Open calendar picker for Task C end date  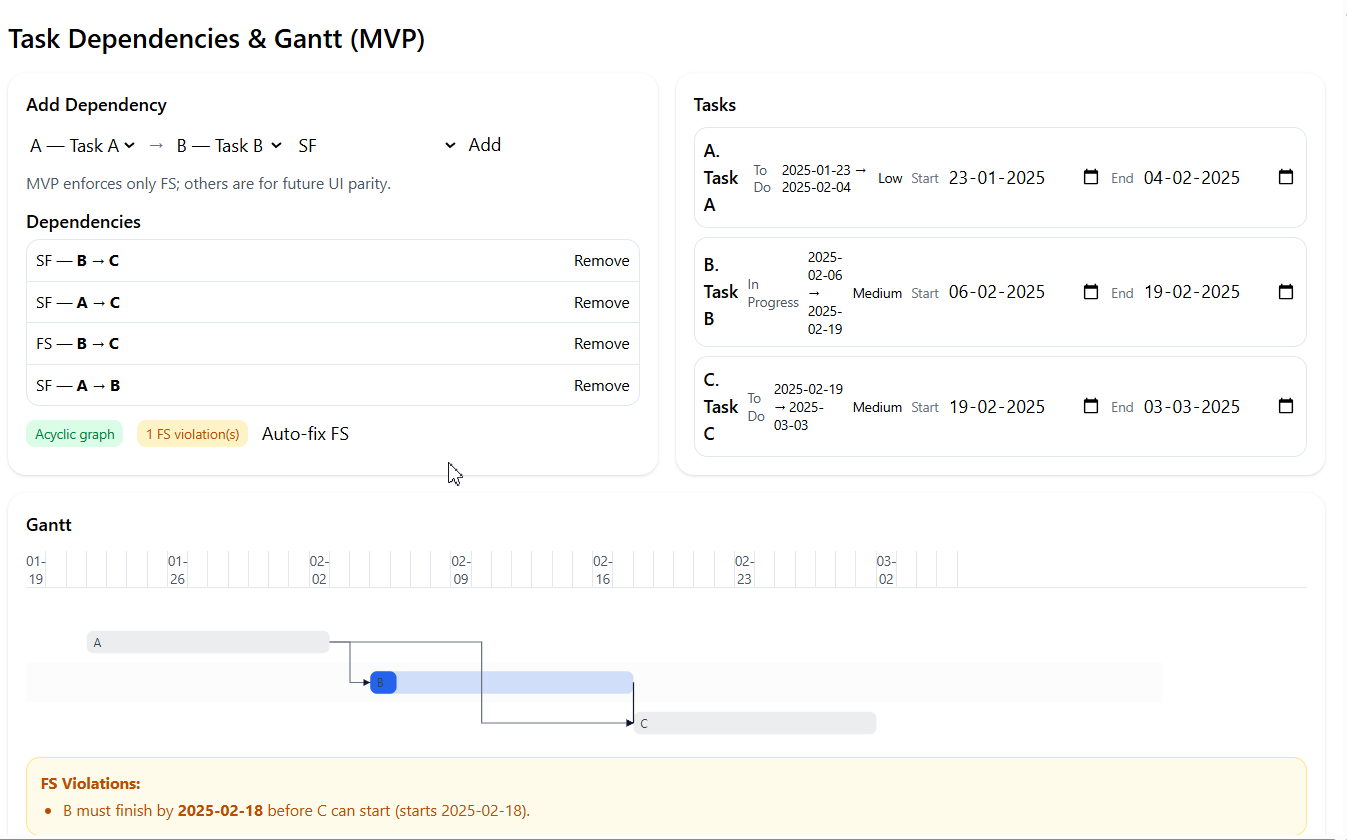(1286, 407)
